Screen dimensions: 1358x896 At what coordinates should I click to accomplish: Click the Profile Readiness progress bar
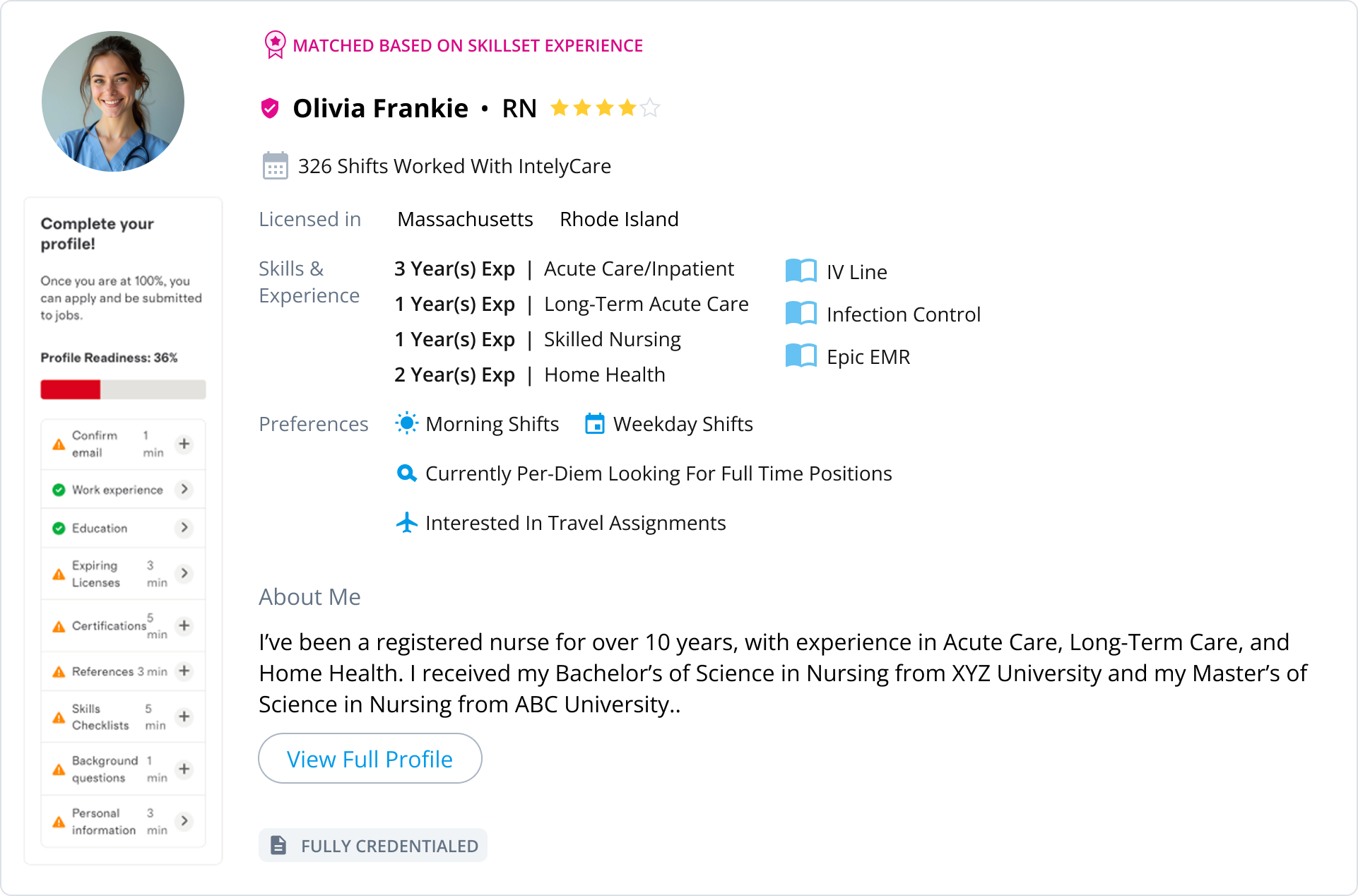pyautogui.click(x=123, y=389)
